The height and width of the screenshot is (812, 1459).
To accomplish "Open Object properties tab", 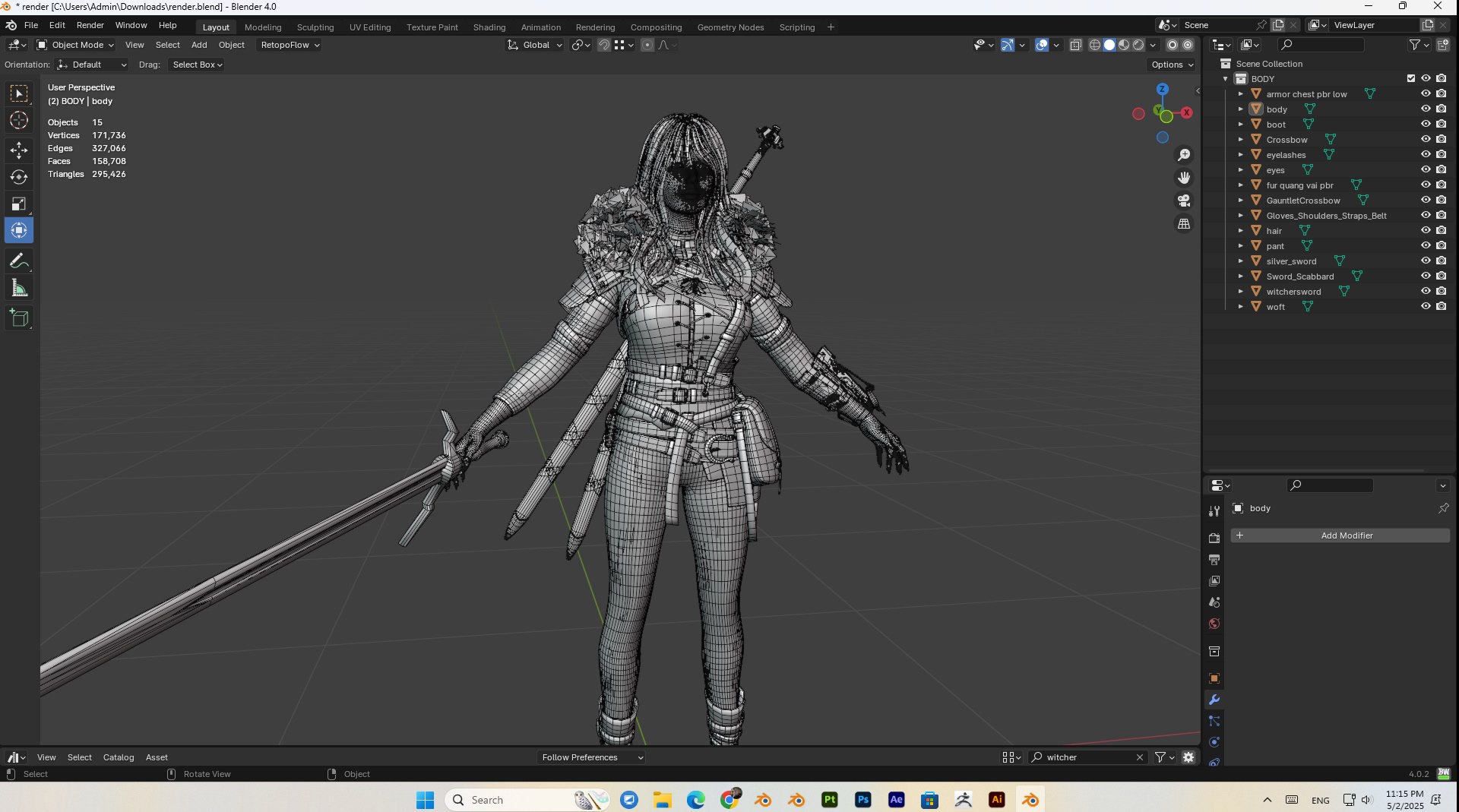I will (1214, 678).
